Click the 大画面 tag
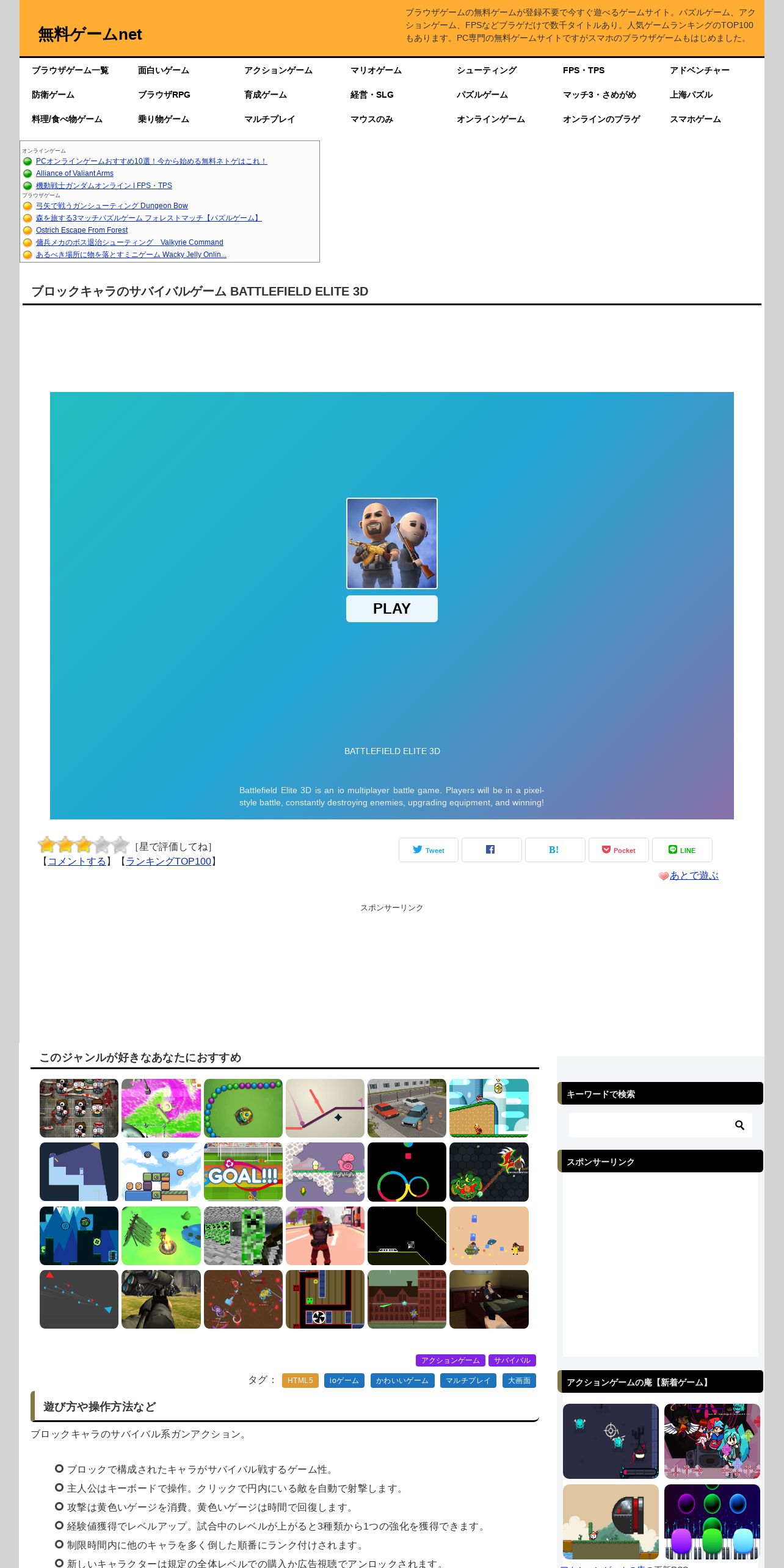 [519, 1381]
